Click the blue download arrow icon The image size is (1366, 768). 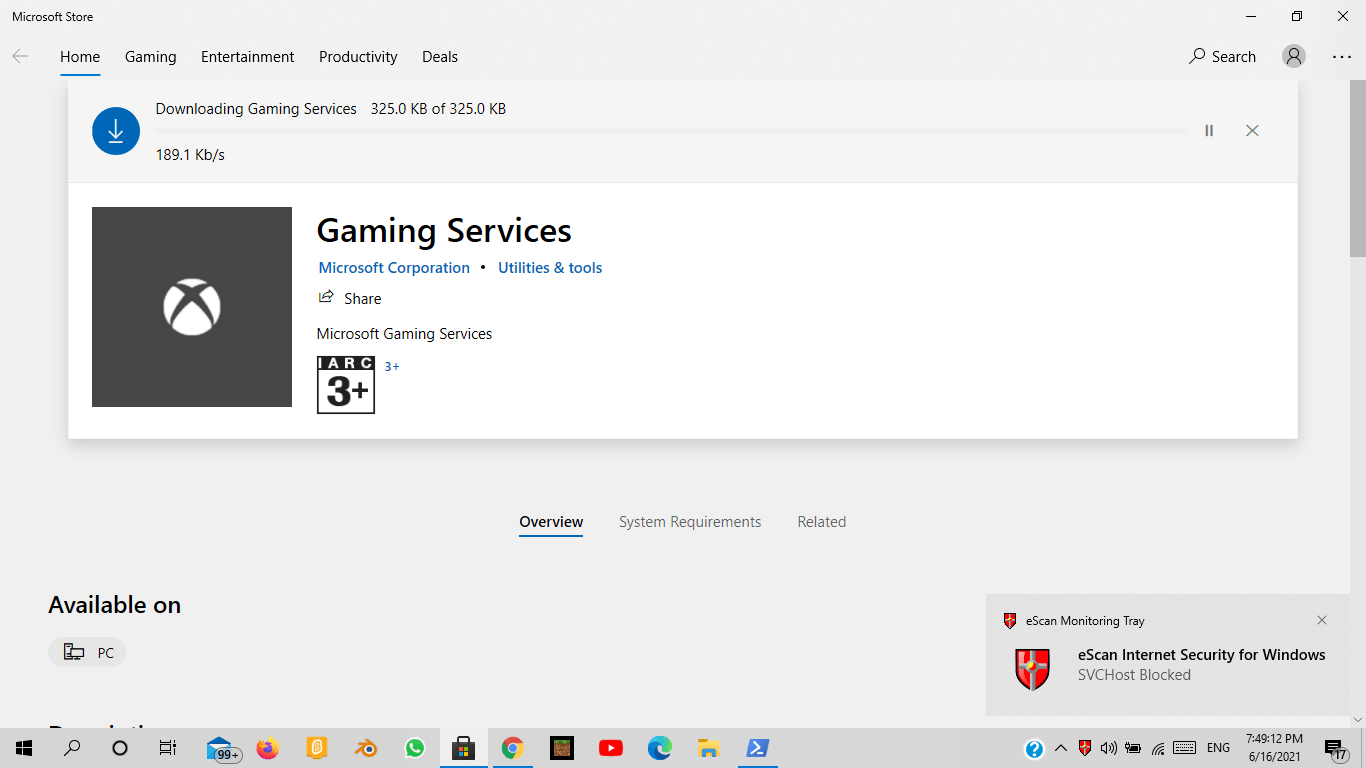click(116, 131)
